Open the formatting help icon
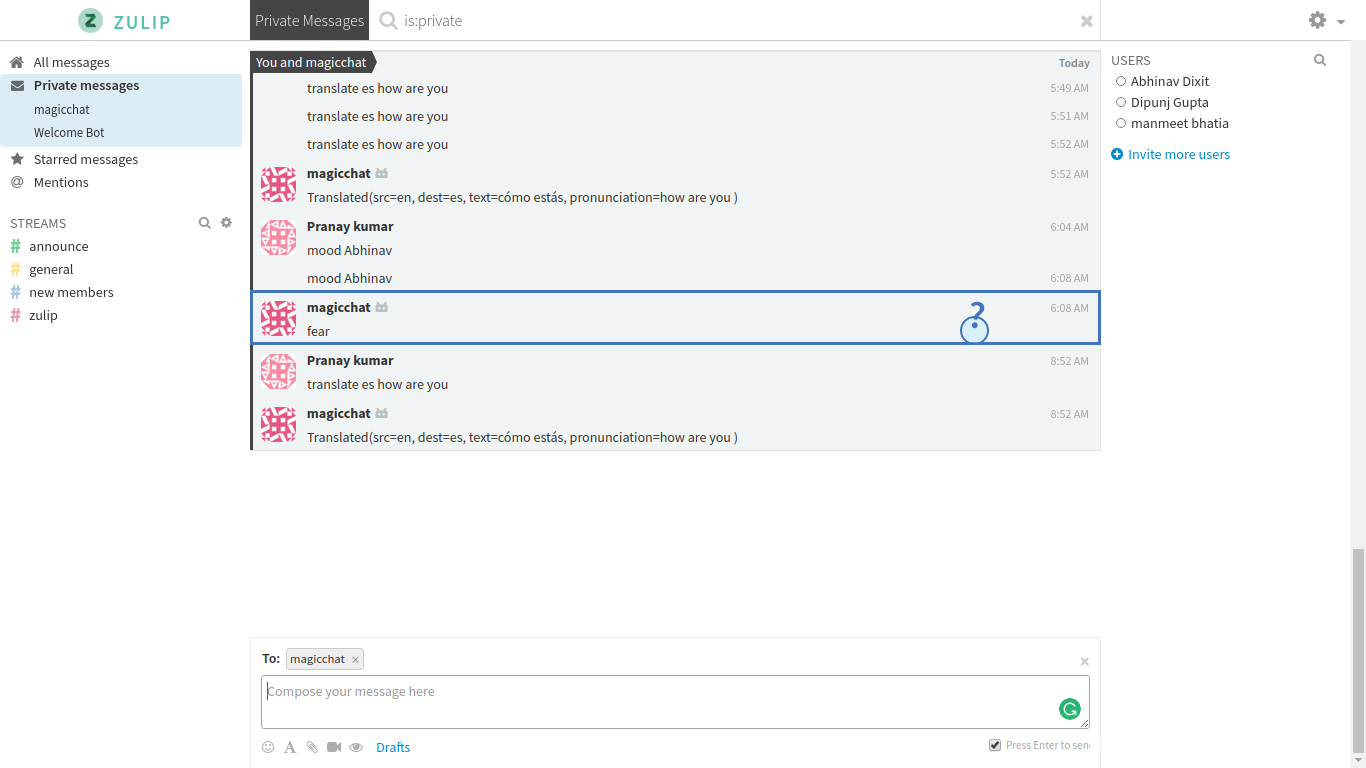This screenshot has height=768, width=1366. (x=290, y=747)
